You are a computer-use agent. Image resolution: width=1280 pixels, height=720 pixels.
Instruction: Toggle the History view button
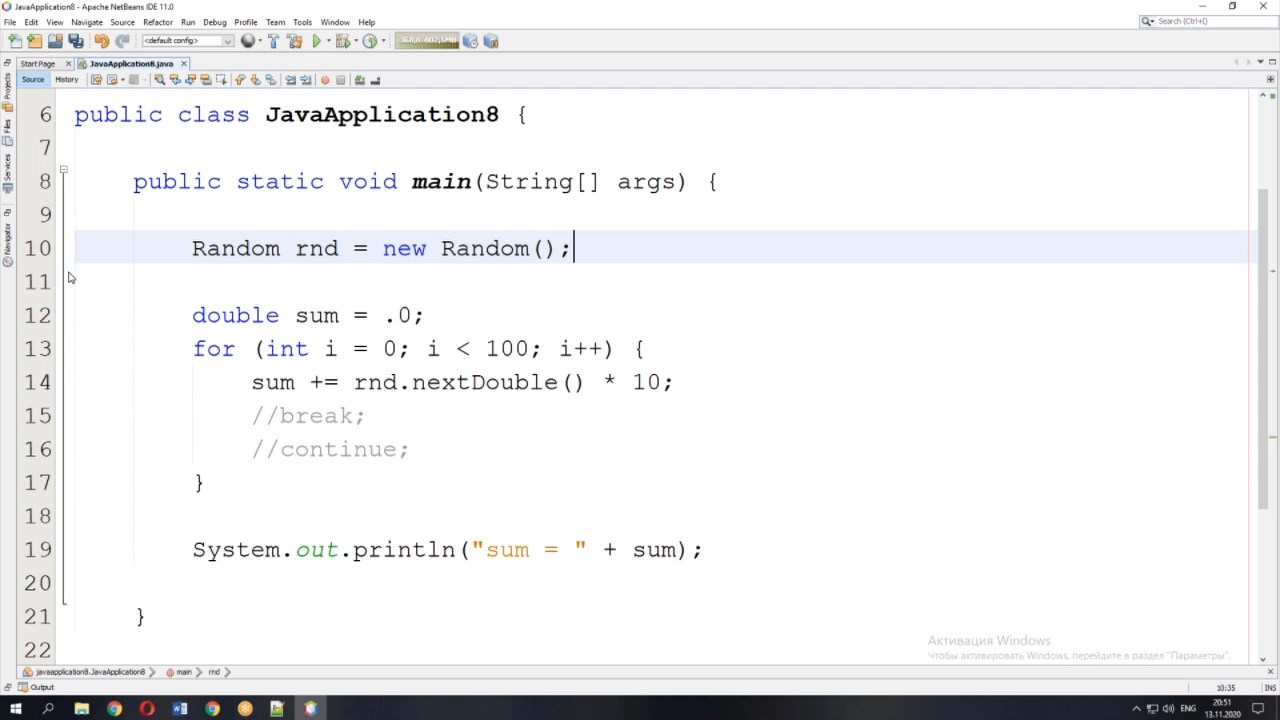[x=66, y=80]
